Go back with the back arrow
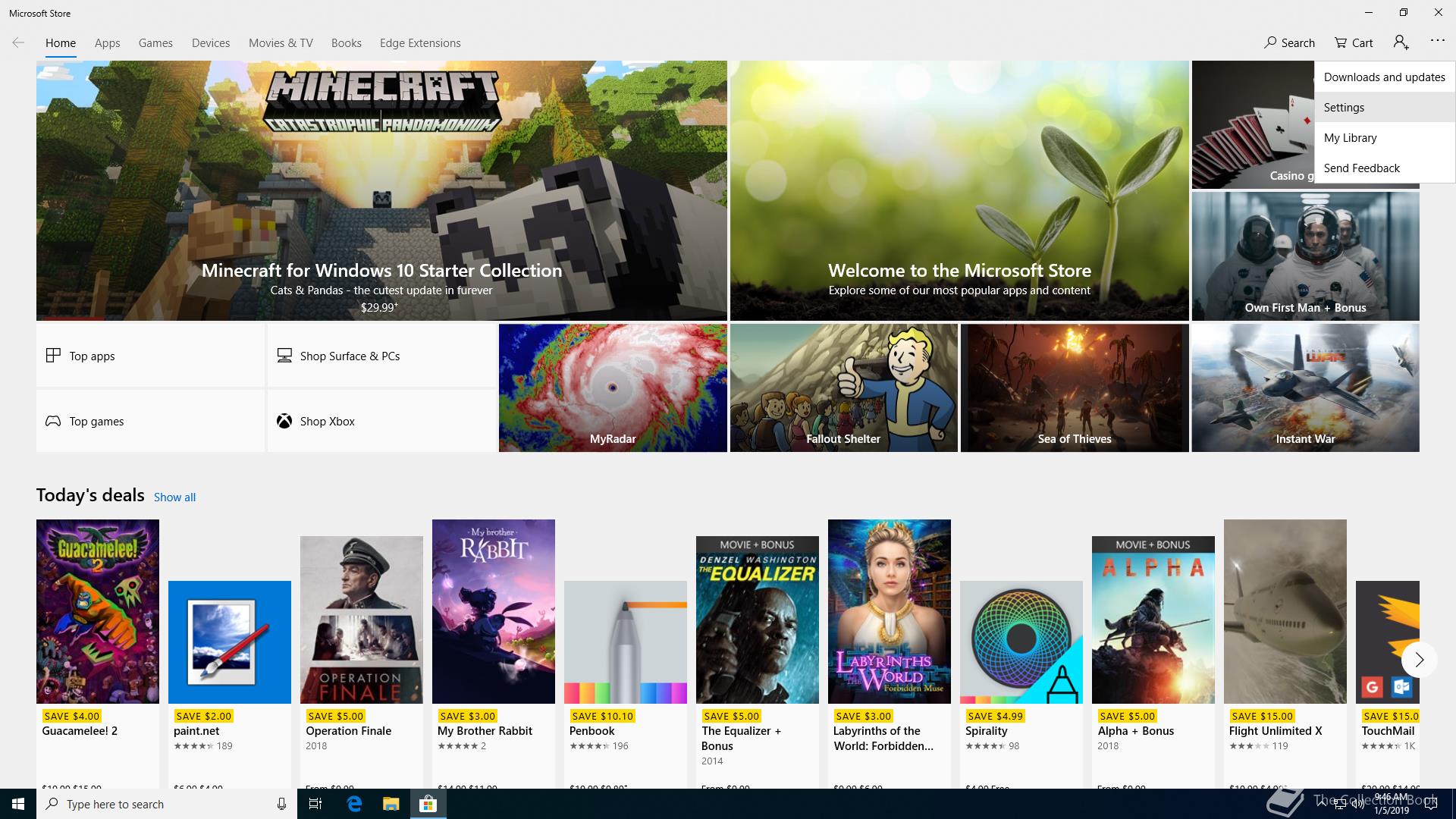The width and height of the screenshot is (1456, 819). tap(18, 42)
